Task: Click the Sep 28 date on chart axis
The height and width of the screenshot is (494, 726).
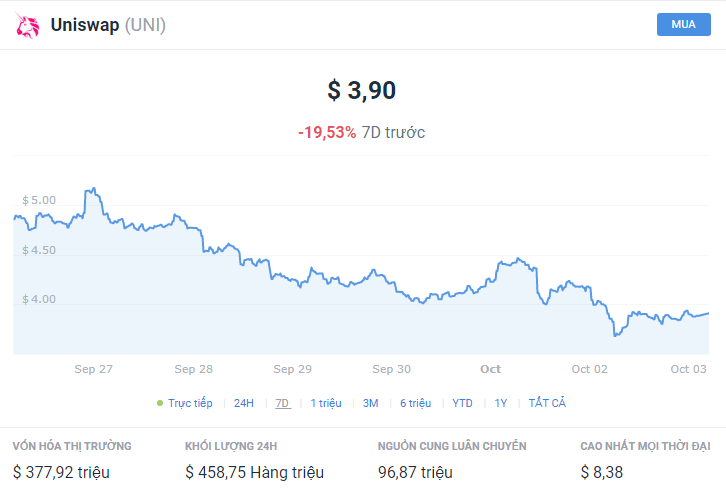Action: pos(193,369)
